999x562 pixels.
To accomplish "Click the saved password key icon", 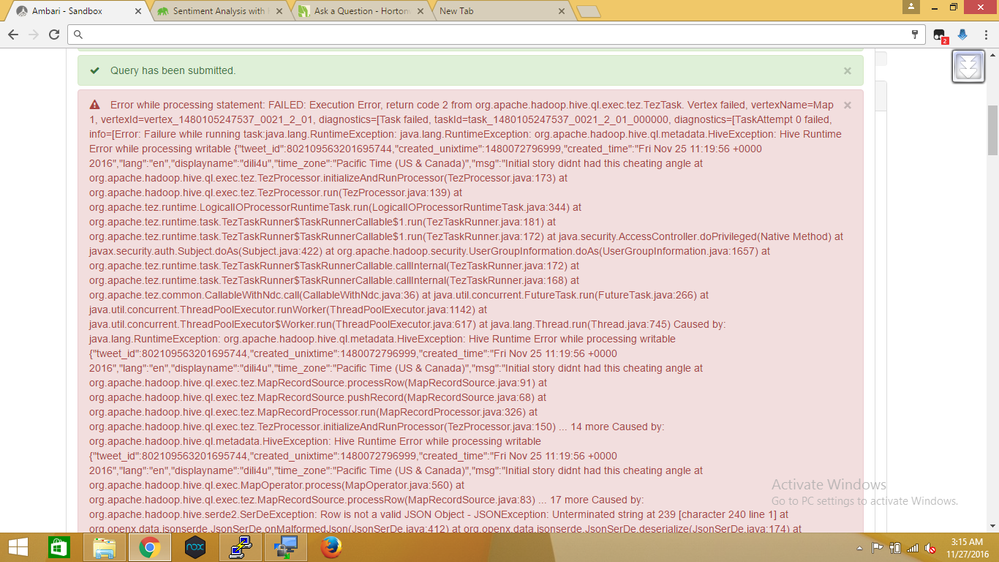I will (915, 34).
